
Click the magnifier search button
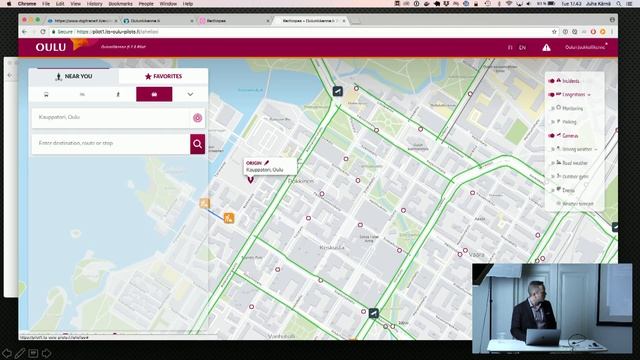198,144
